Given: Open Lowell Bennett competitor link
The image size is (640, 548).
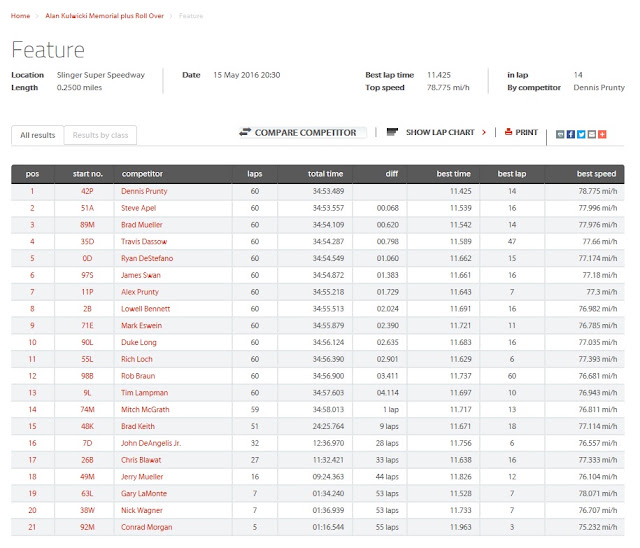Looking at the screenshot, I should [146, 308].
